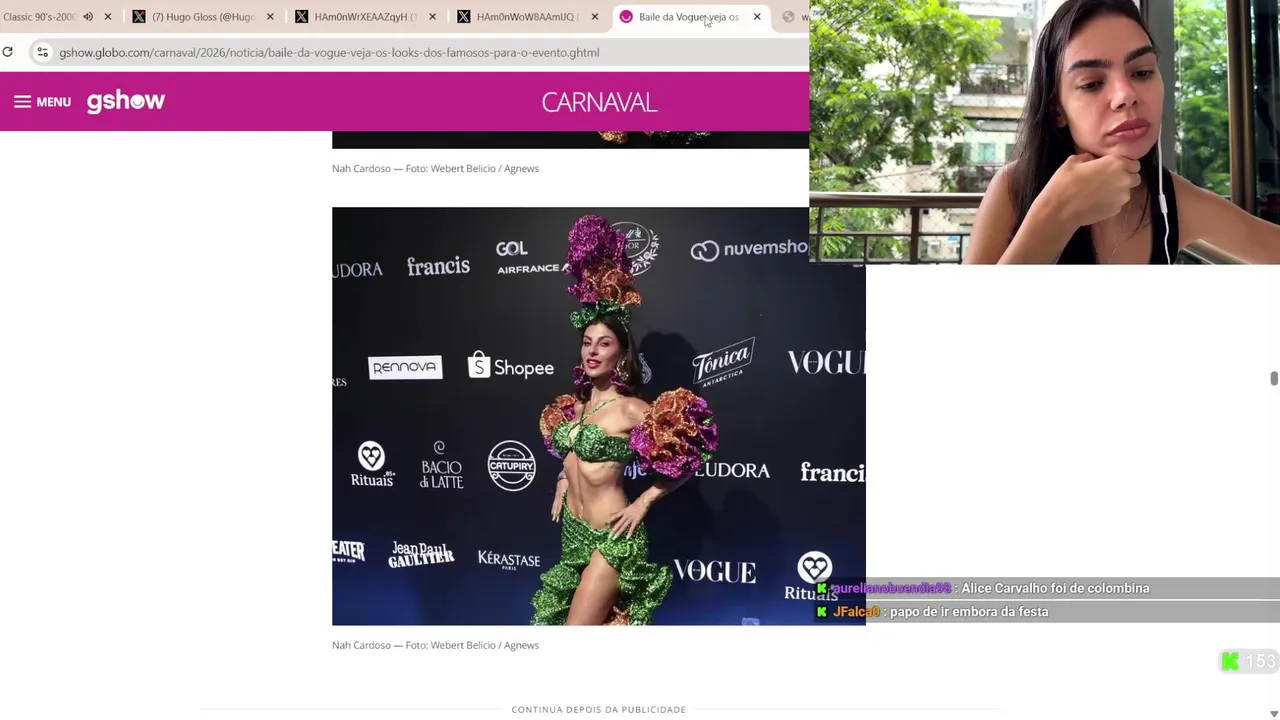The height and width of the screenshot is (720, 1280).
Task: Click the Shopee logo in photo backdrop
Action: click(510, 367)
